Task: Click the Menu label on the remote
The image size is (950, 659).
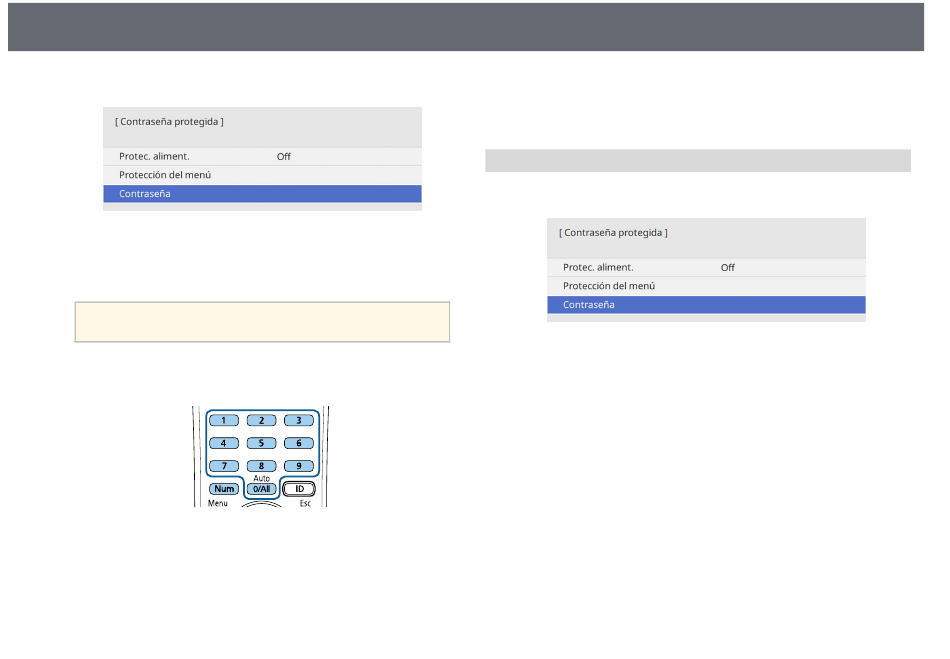Action: (x=218, y=503)
